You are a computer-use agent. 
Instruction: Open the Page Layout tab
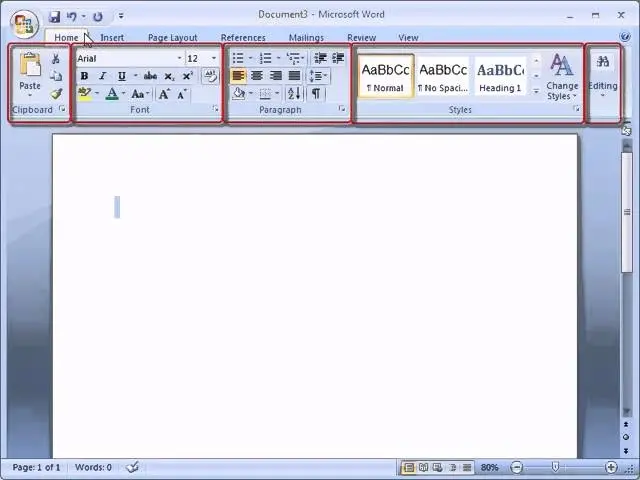(172, 38)
